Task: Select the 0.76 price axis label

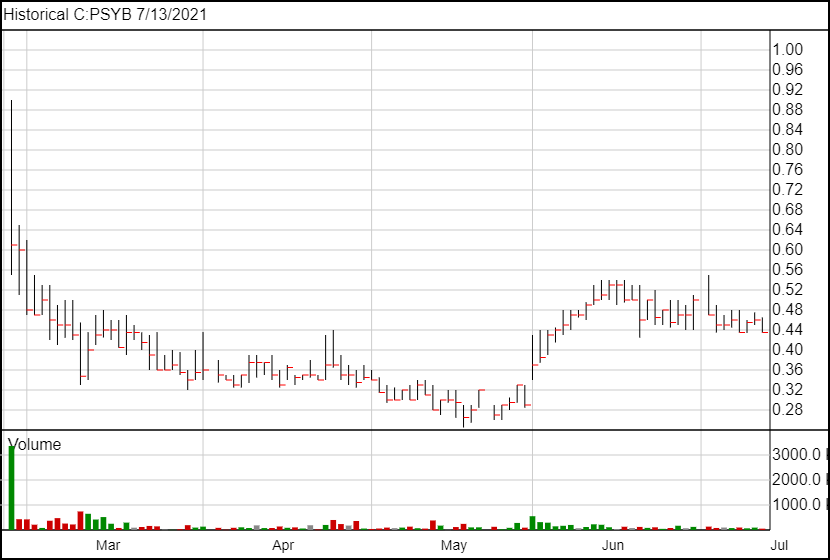Action: coord(788,169)
